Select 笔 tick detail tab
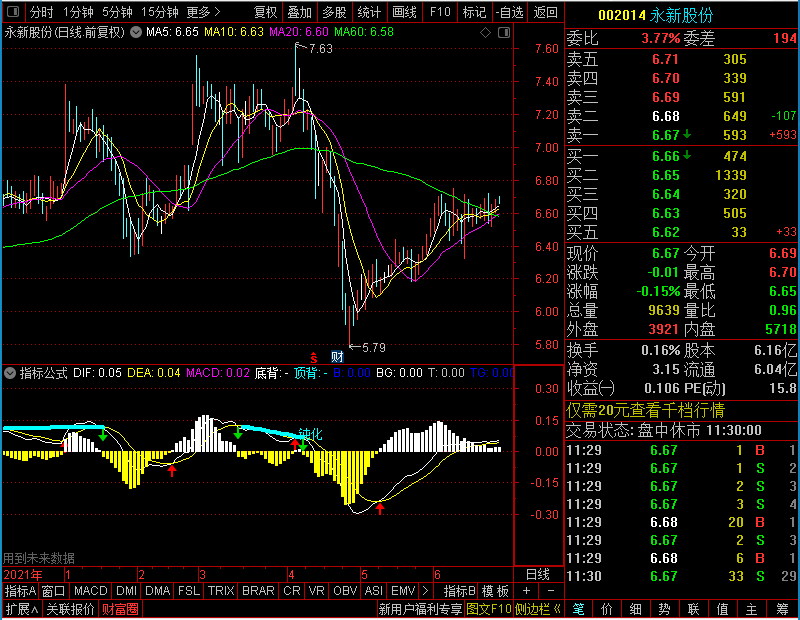Viewport: 800px width, 620px height. tap(578, 609)
